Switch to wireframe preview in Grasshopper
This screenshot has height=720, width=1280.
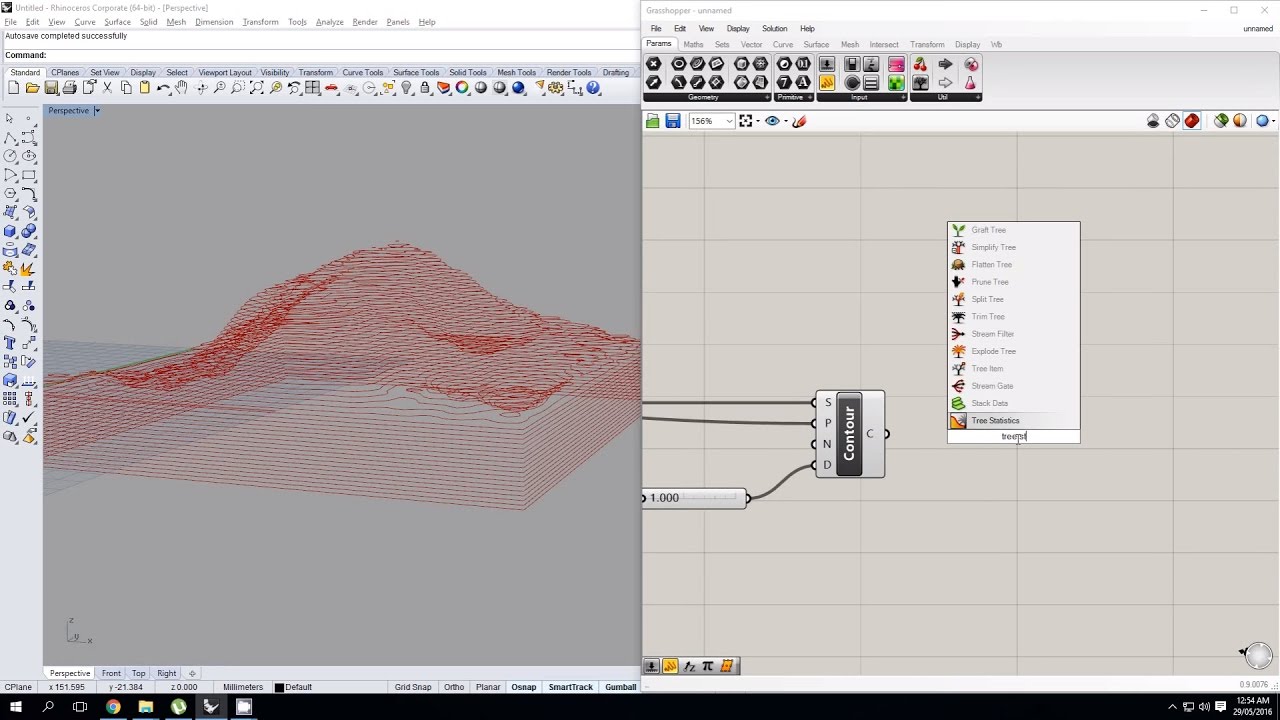pyautogui.click(x=1173, y=121)
